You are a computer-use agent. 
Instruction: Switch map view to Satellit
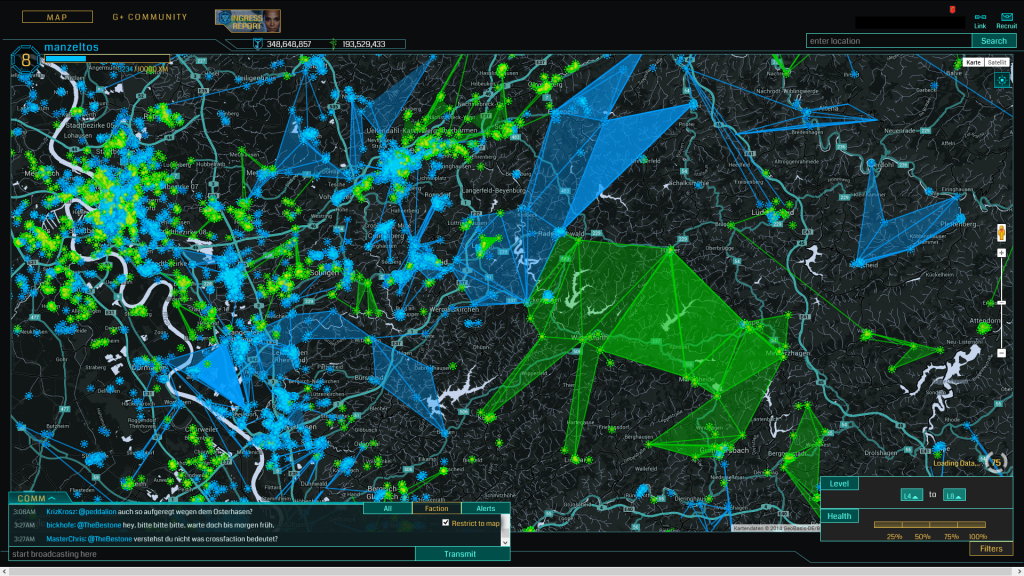click(997, 63)
